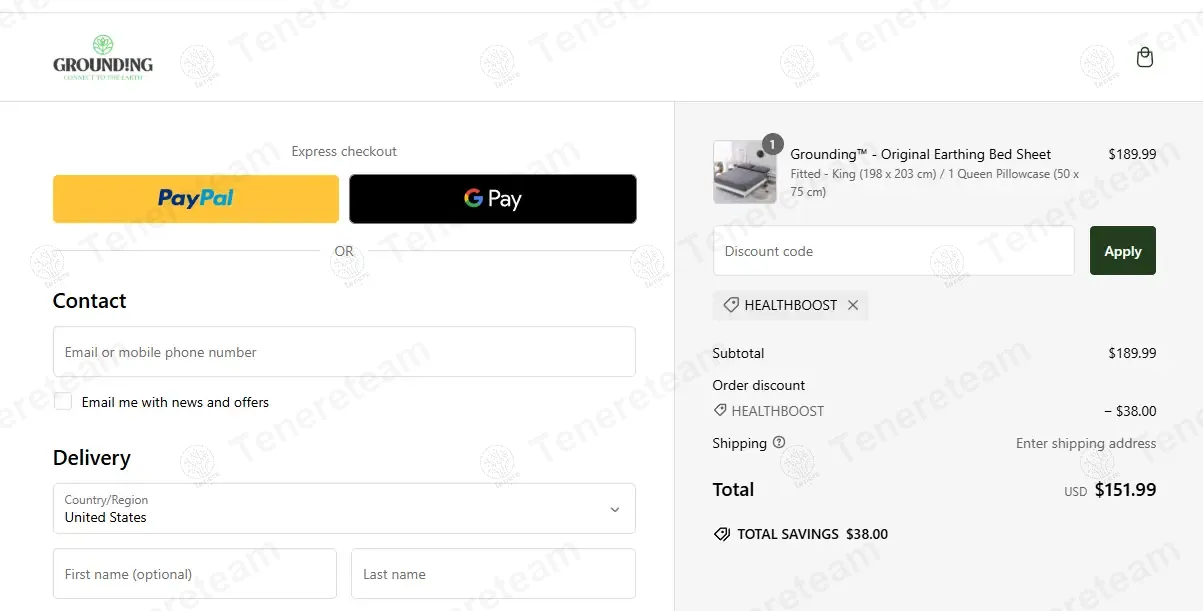Pay with PayPal express checkout
Viewport: 1203px width, 611px height.
click(196, 199)
